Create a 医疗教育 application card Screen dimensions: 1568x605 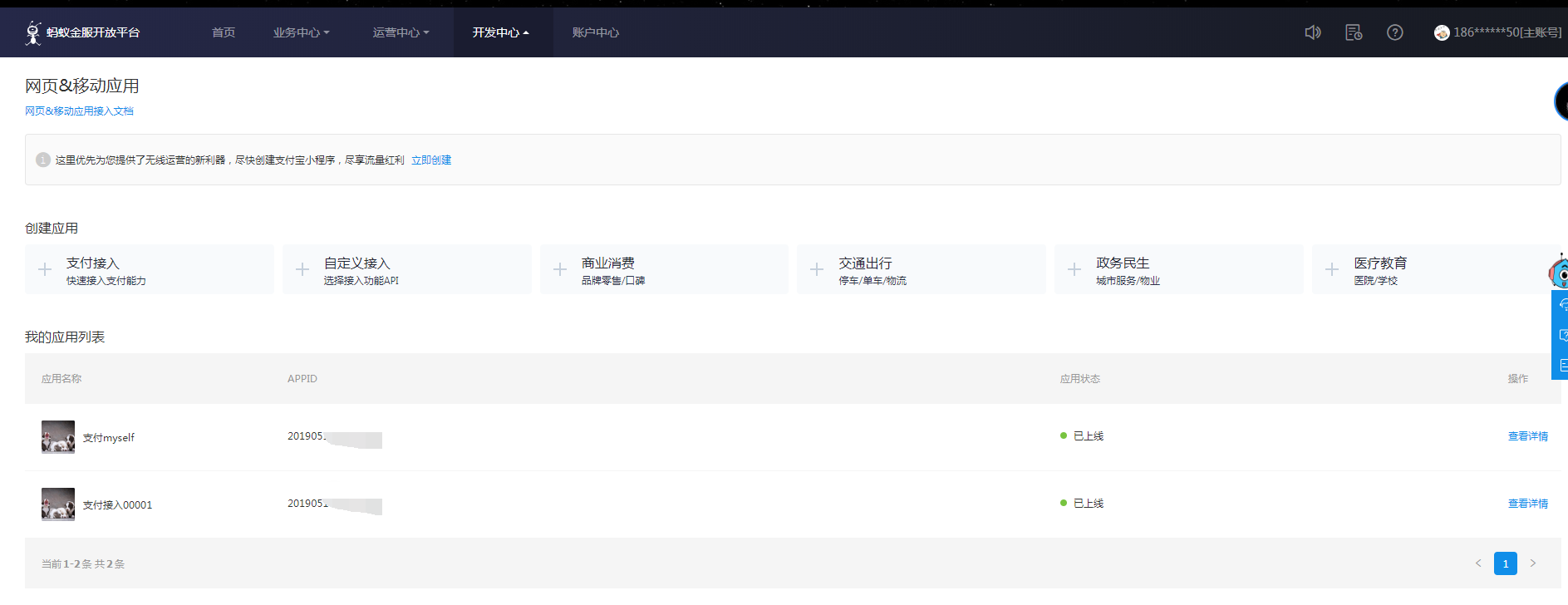tap(1436, 269)
